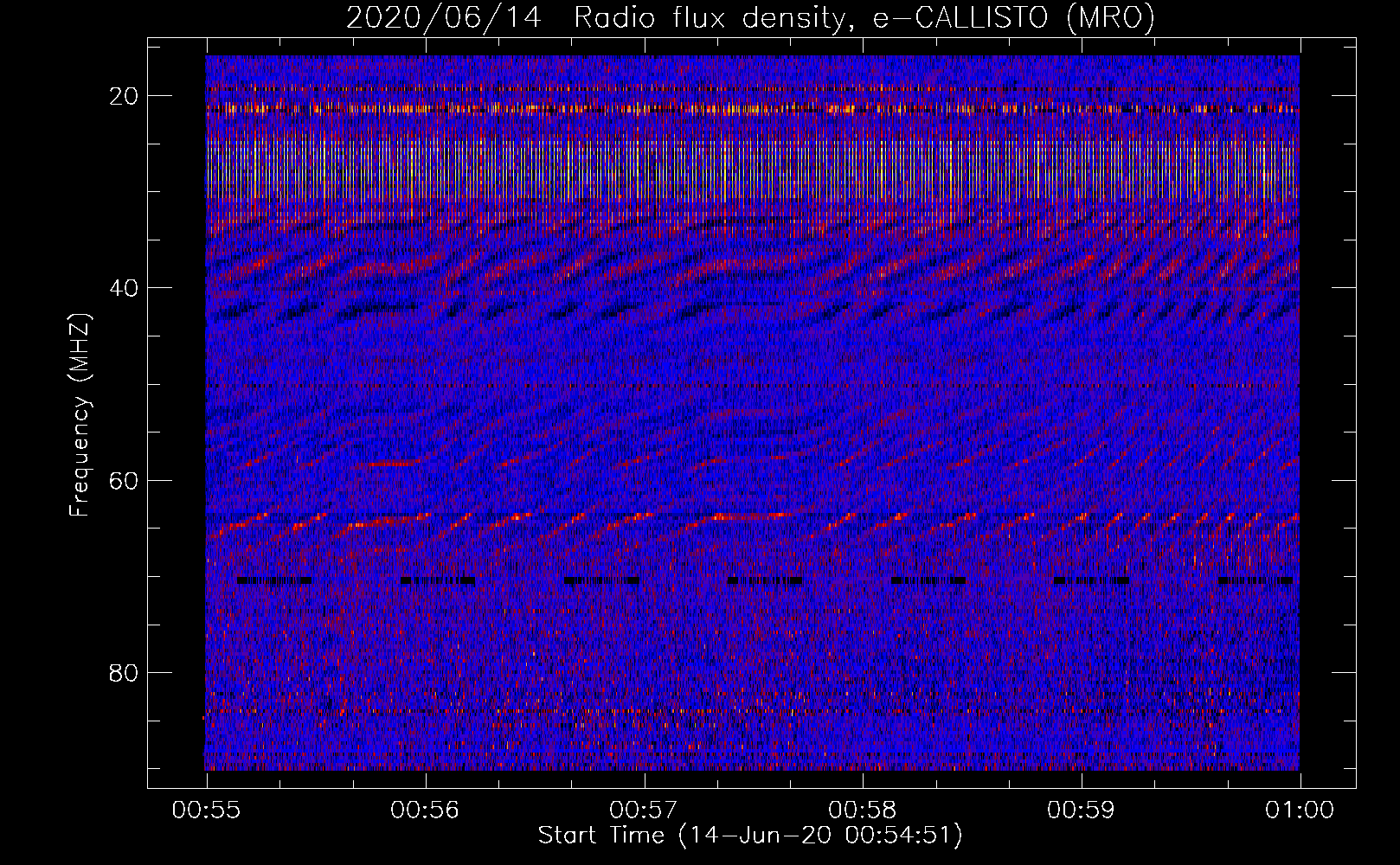Click the 00:56 time tick label
1400x865 pixels.
425,810
